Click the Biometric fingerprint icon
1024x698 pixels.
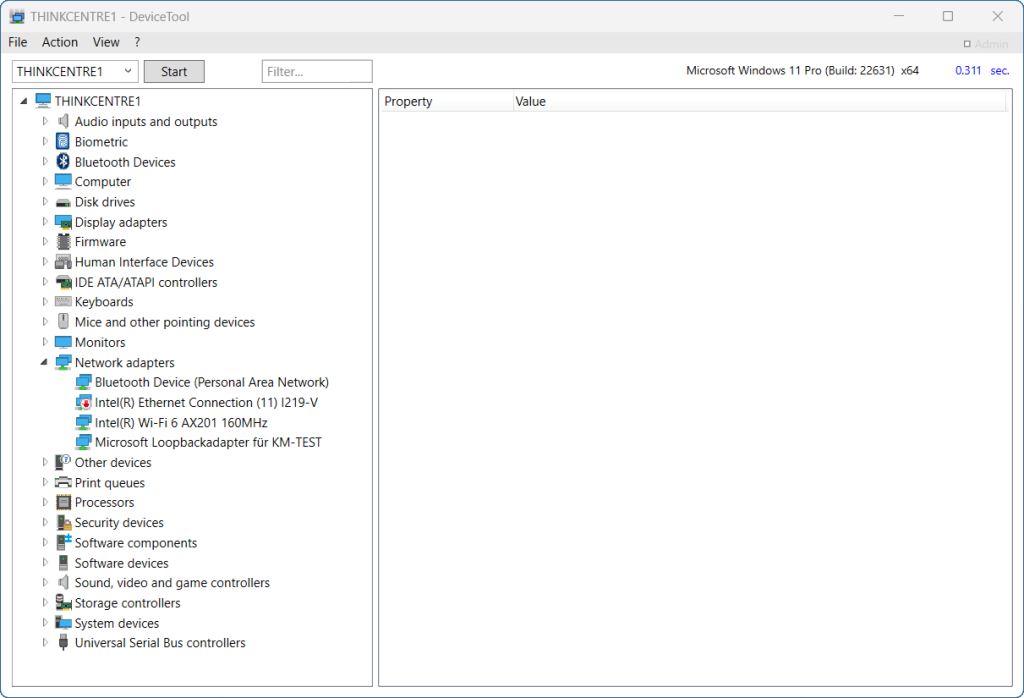(63, 142)
